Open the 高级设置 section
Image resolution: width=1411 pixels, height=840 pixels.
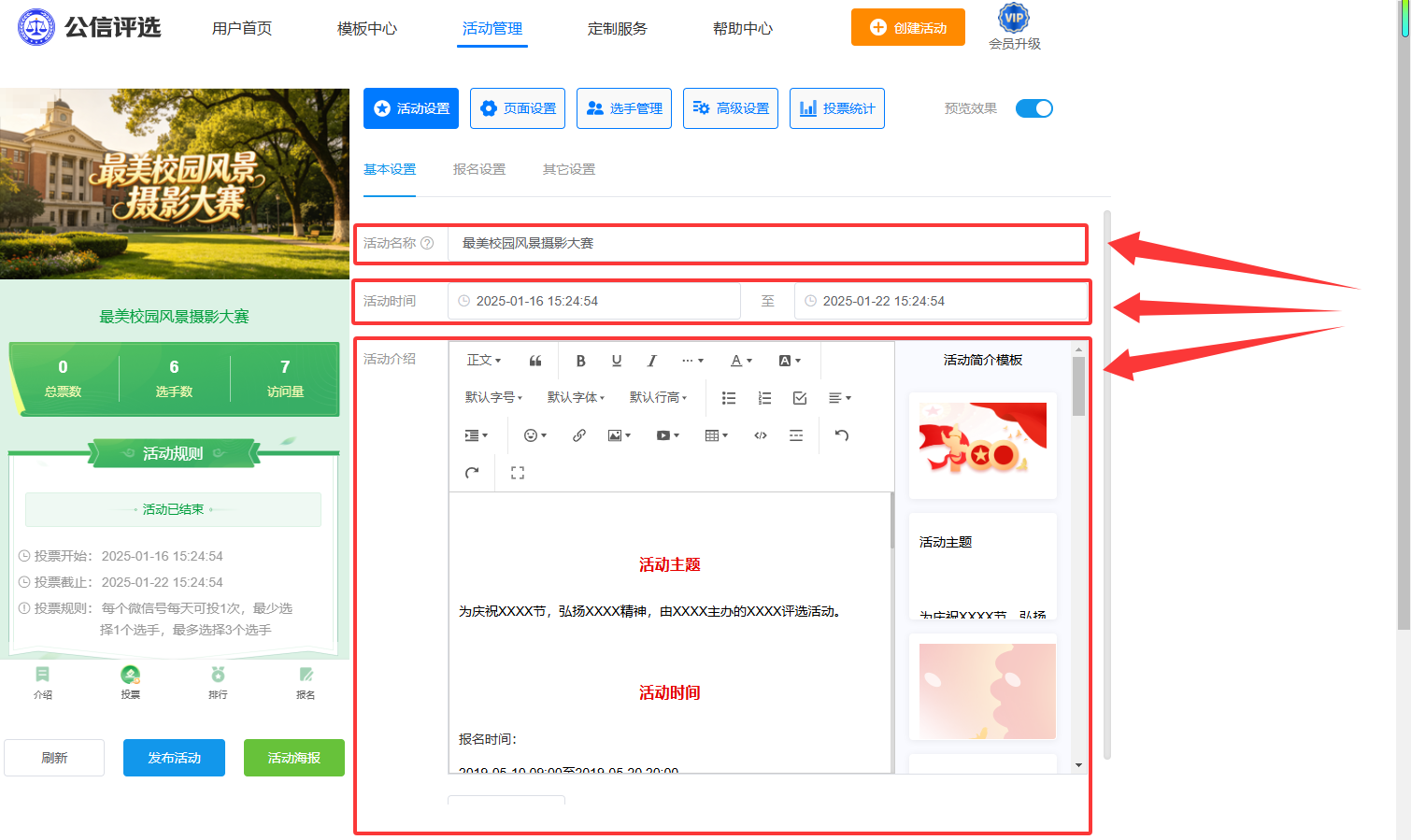point(731,108)
